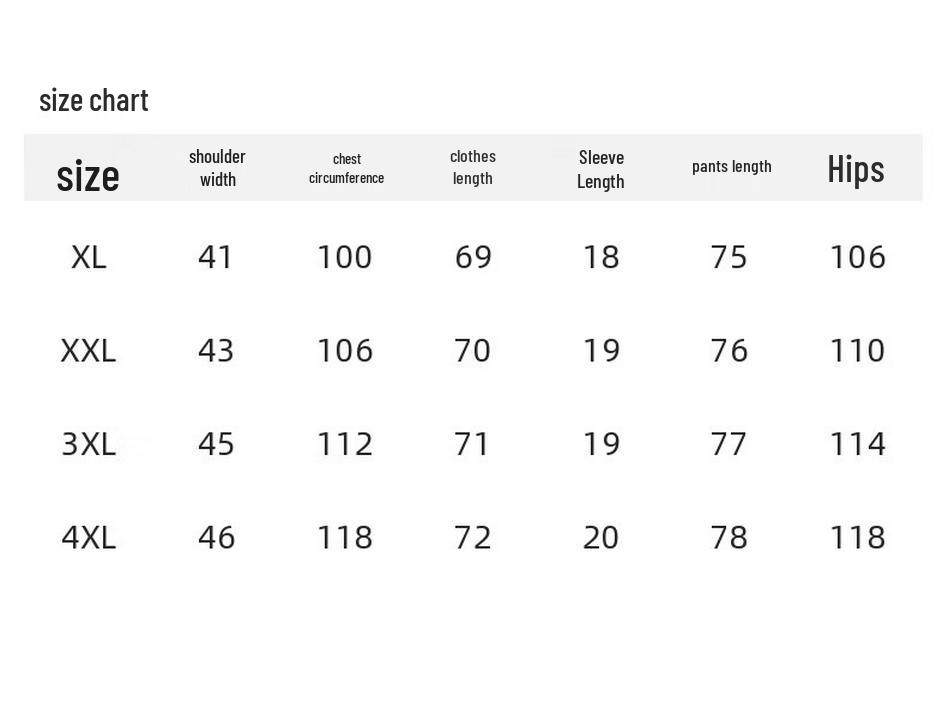Click the 'Hips' column header
The width and height of the screenshot is (947, 711).
click(x=856, y=169)
